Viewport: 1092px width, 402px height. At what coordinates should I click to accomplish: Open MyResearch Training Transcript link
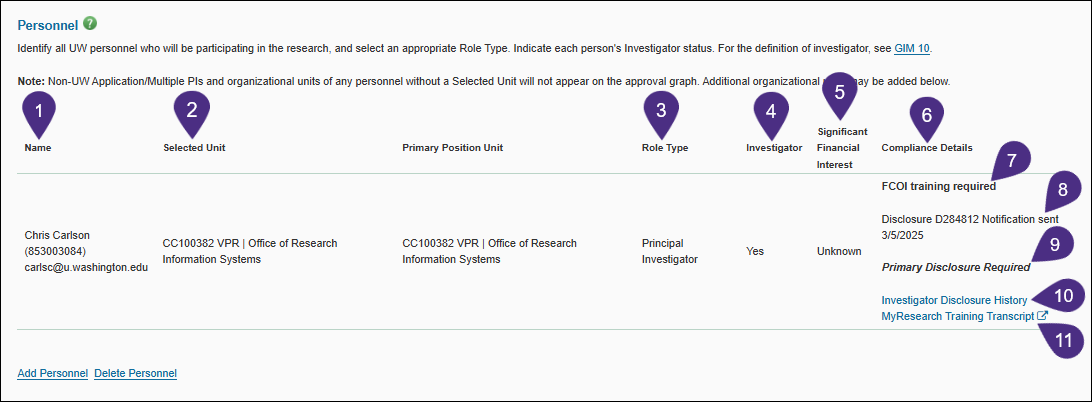[957, 316]
